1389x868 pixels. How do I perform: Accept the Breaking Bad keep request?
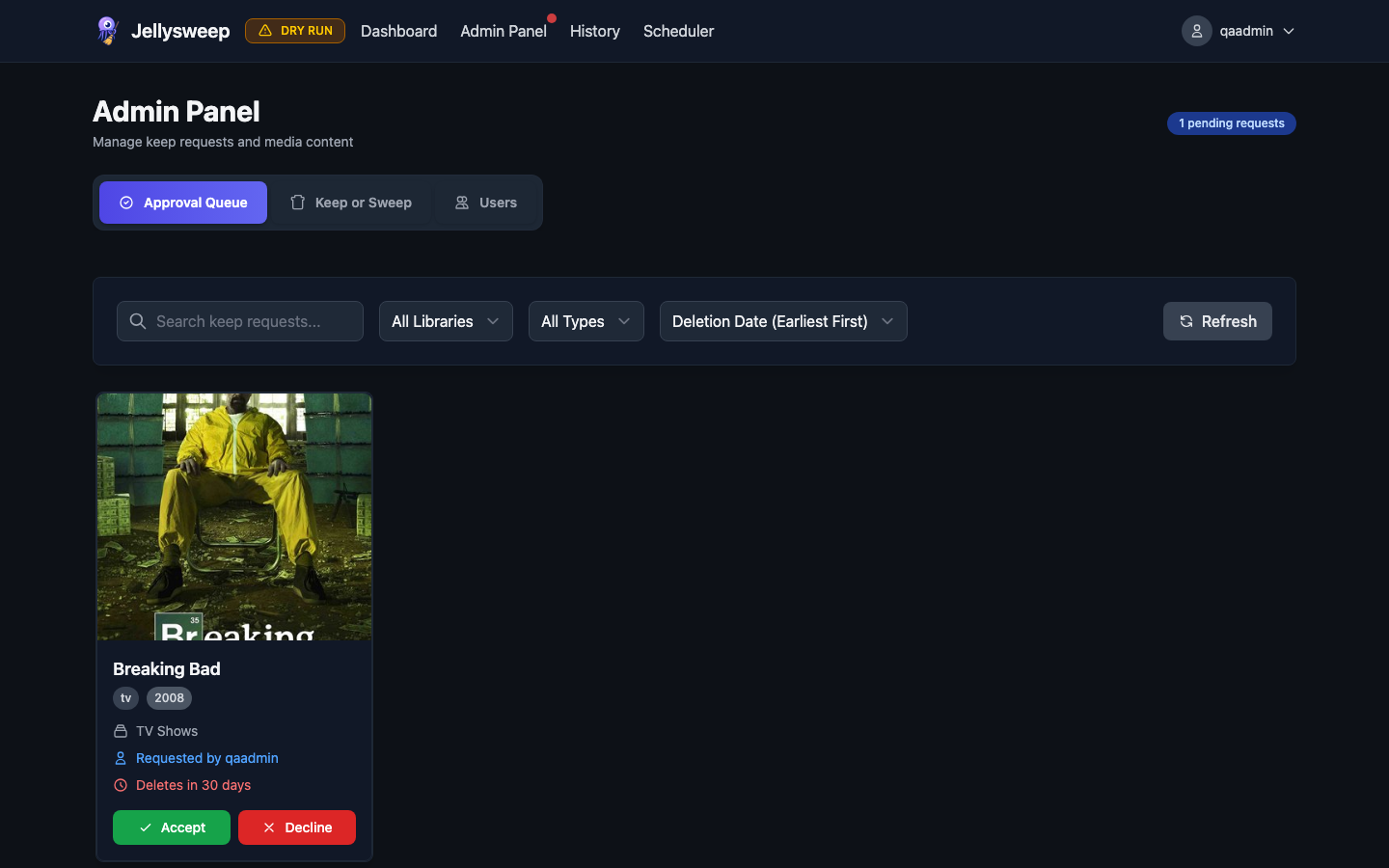(x=172, y=827)
